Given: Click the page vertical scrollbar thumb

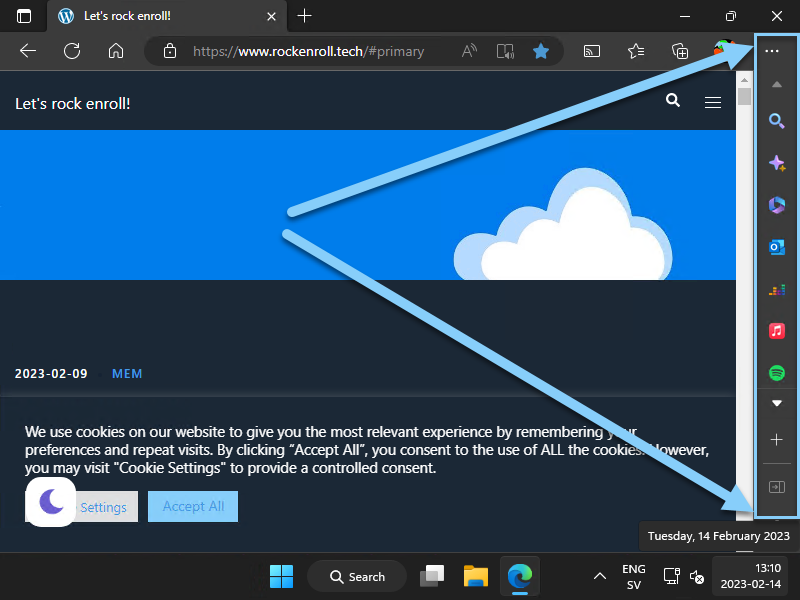Looking at the screenshot, I should (744, 96).
